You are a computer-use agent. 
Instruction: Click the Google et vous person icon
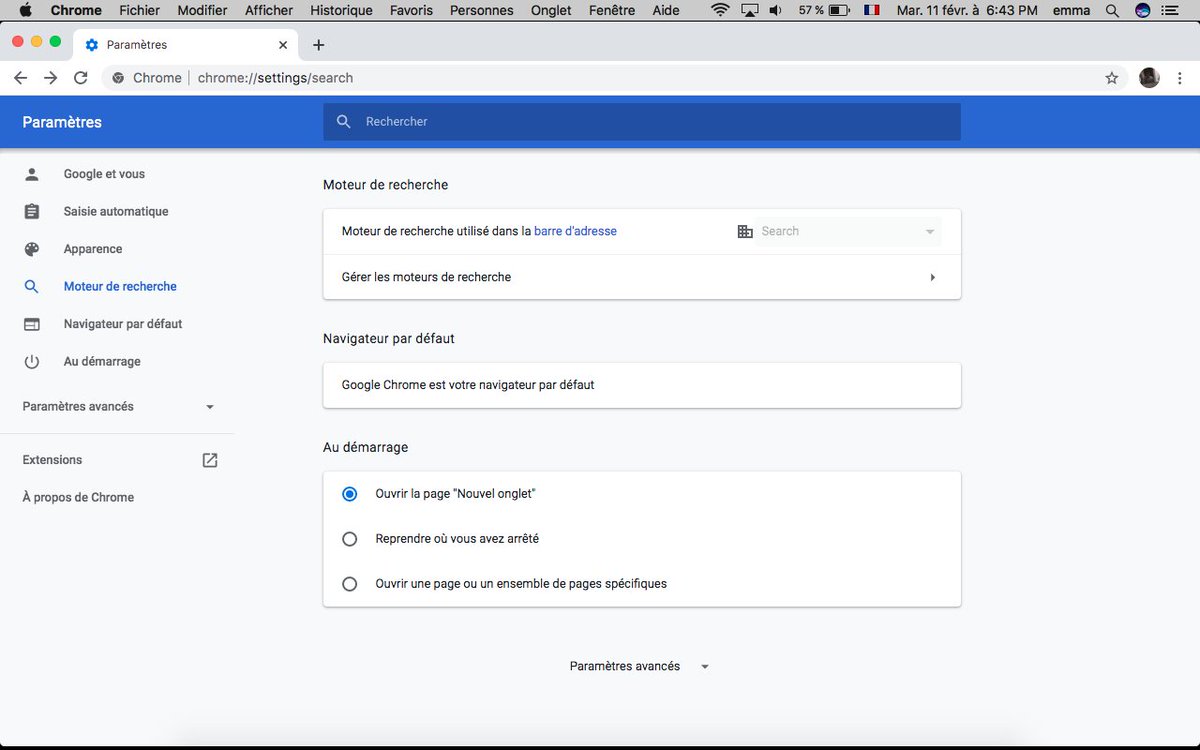(32, 174)
